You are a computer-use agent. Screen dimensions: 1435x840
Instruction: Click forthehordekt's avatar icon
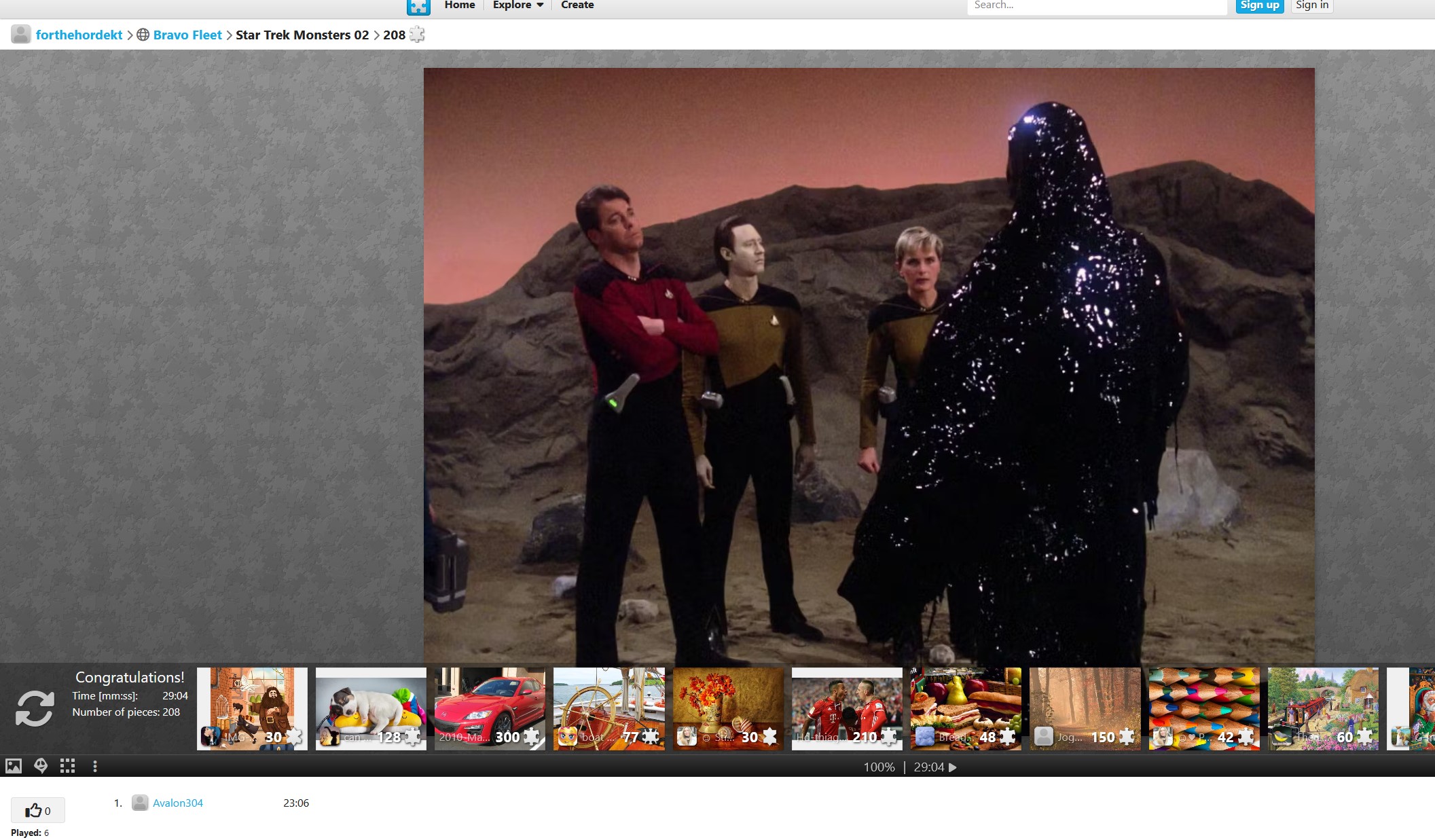click(x=21, y=35)
